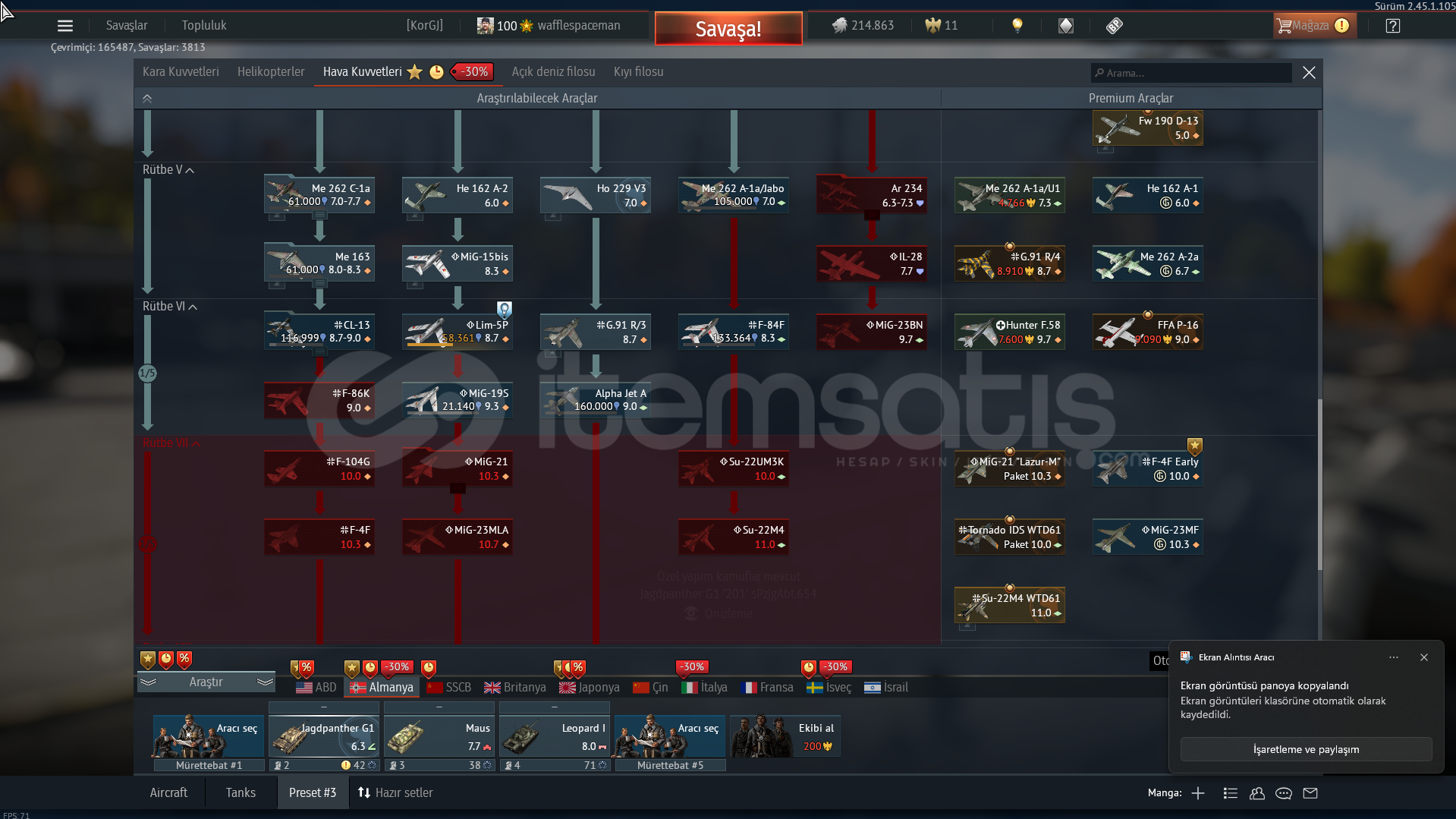Screen dimensions: 1456x819
Task: Open the warbond shop diamond icon
Action: click(1066, 26)
